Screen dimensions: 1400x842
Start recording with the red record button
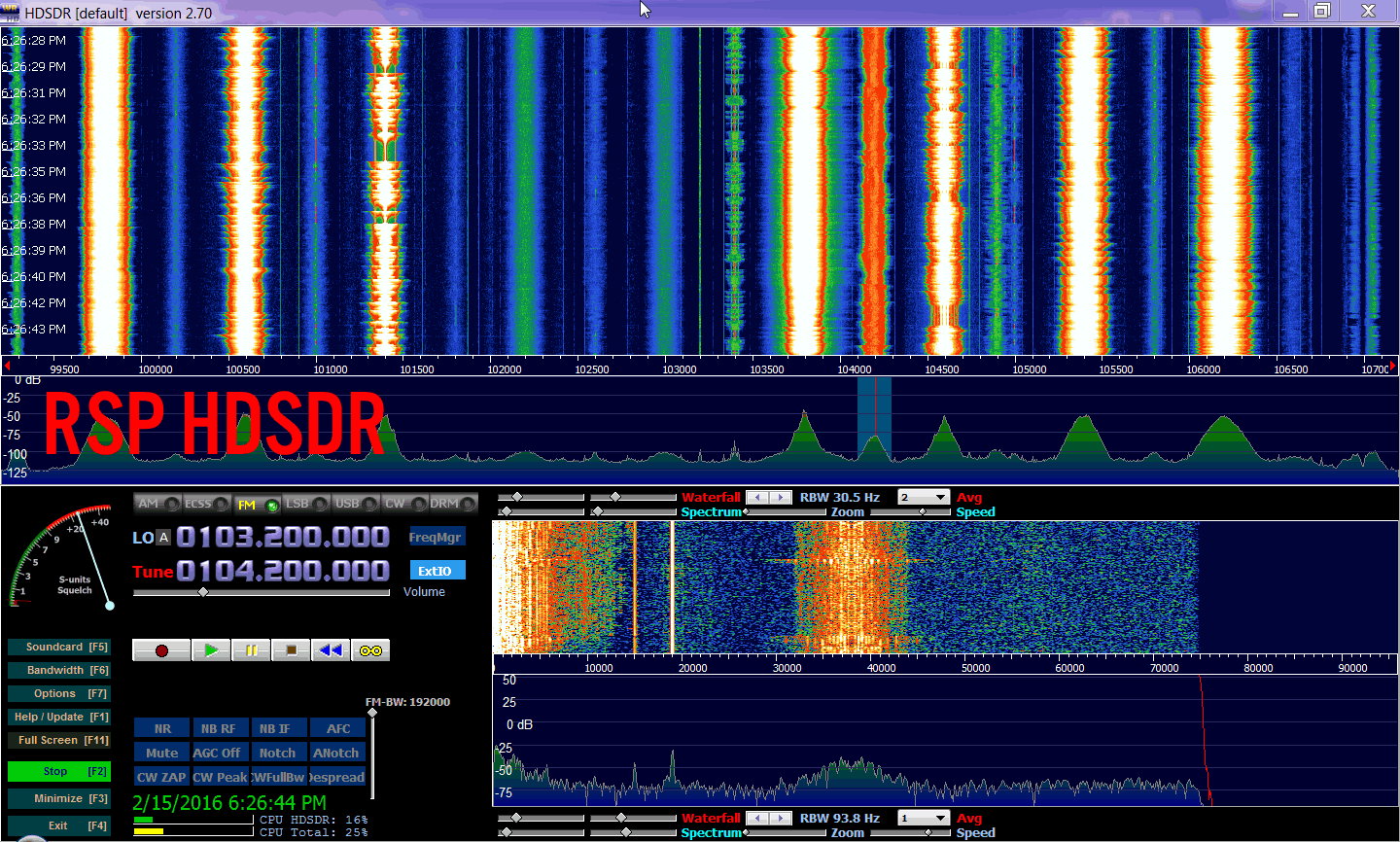(x=161, y=650)
